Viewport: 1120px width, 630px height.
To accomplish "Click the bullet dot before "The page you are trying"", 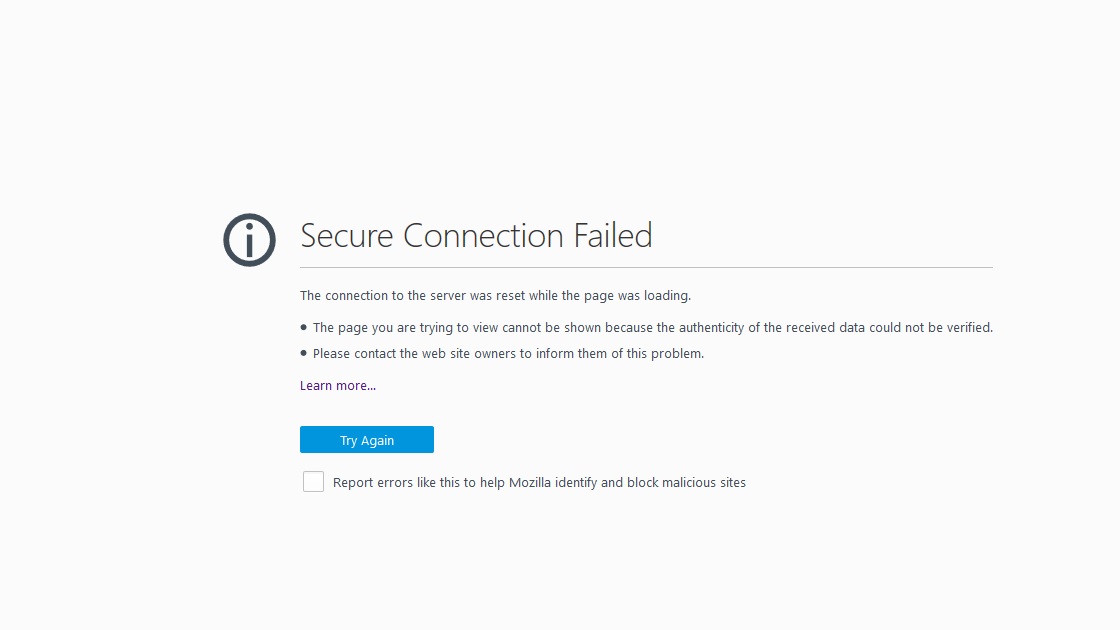I will (x=304, y=327).
